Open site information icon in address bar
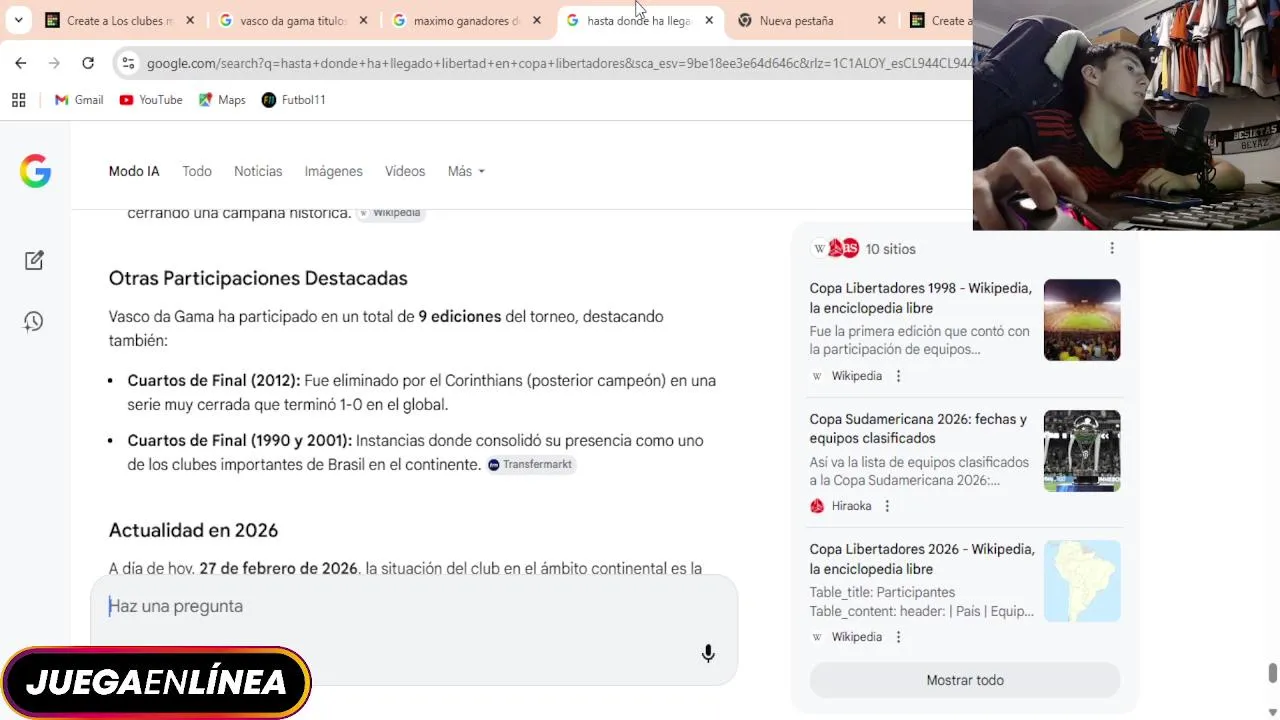 [x=128, y=63]
